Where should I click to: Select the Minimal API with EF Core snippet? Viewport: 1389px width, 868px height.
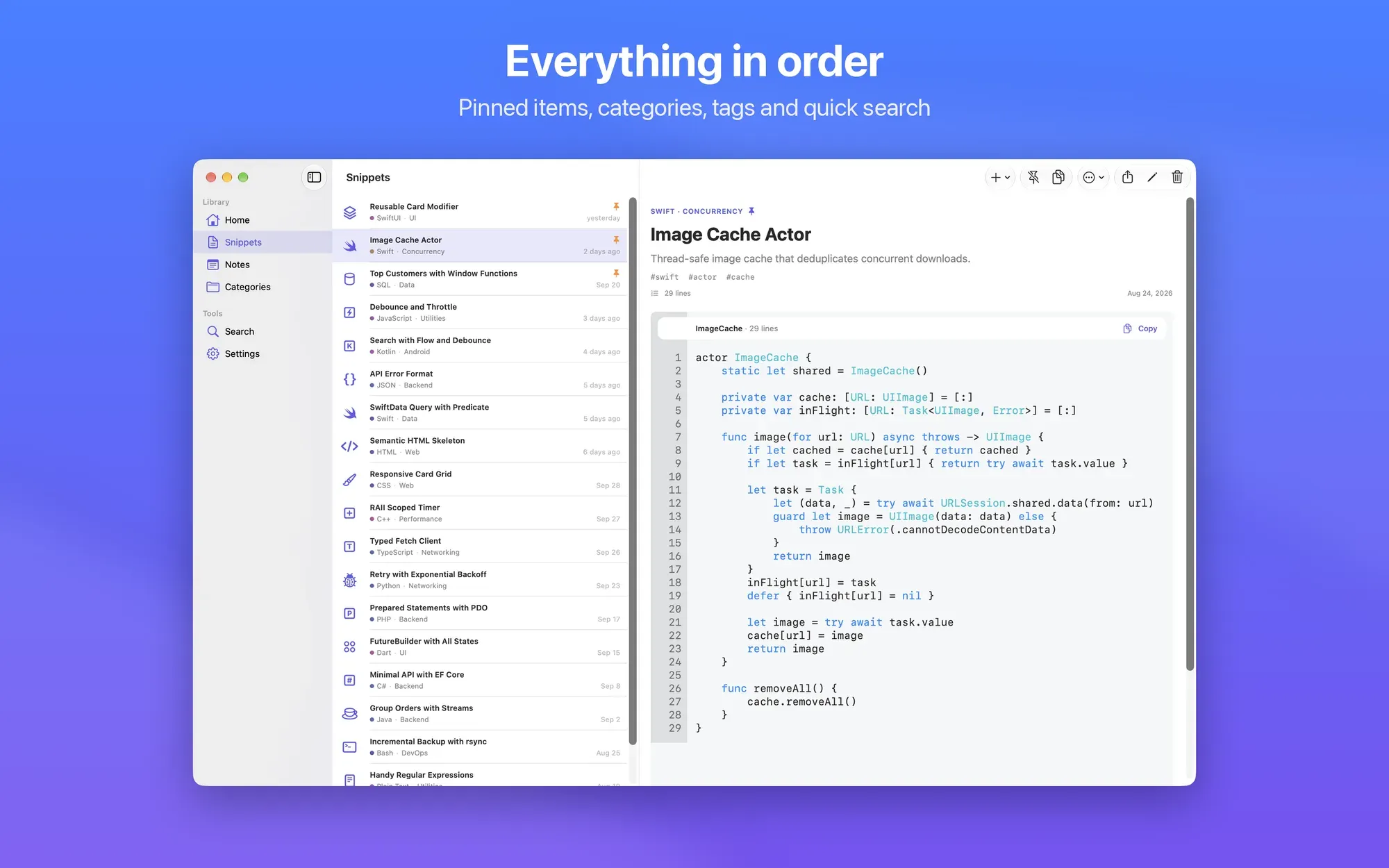[x=481, y=680]
